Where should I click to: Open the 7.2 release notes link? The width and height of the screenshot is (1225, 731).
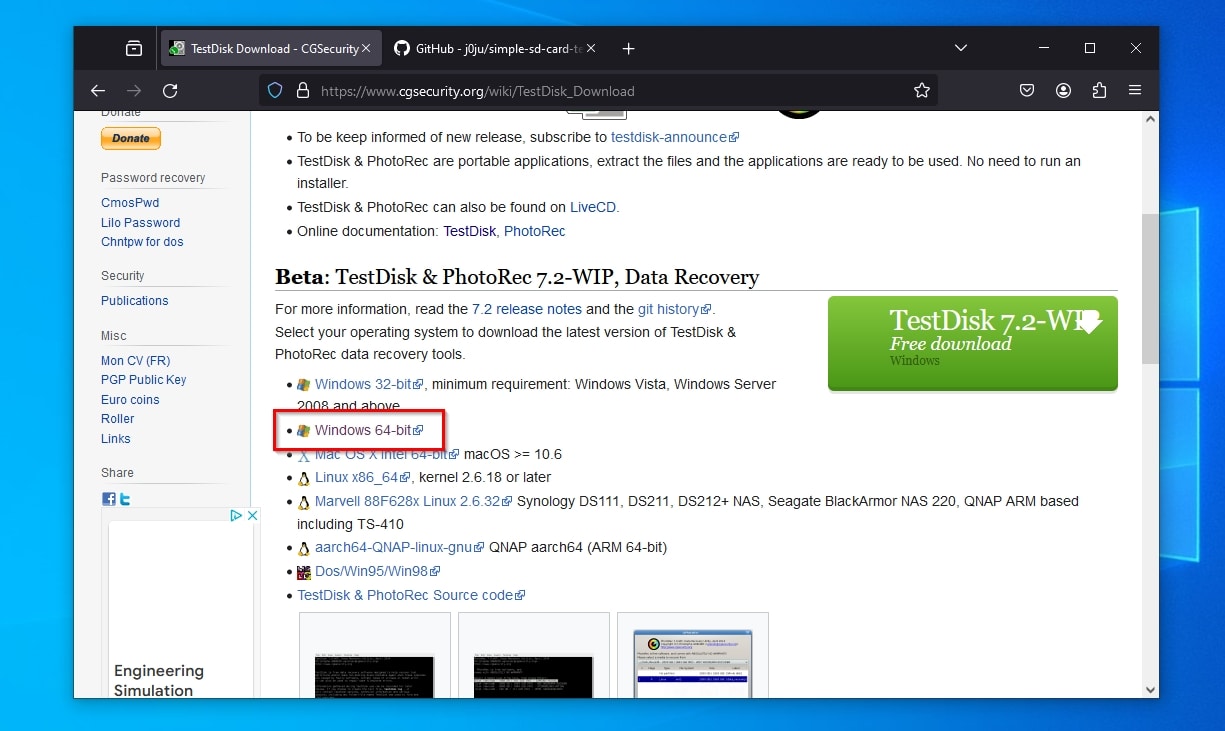coord(527,309)
